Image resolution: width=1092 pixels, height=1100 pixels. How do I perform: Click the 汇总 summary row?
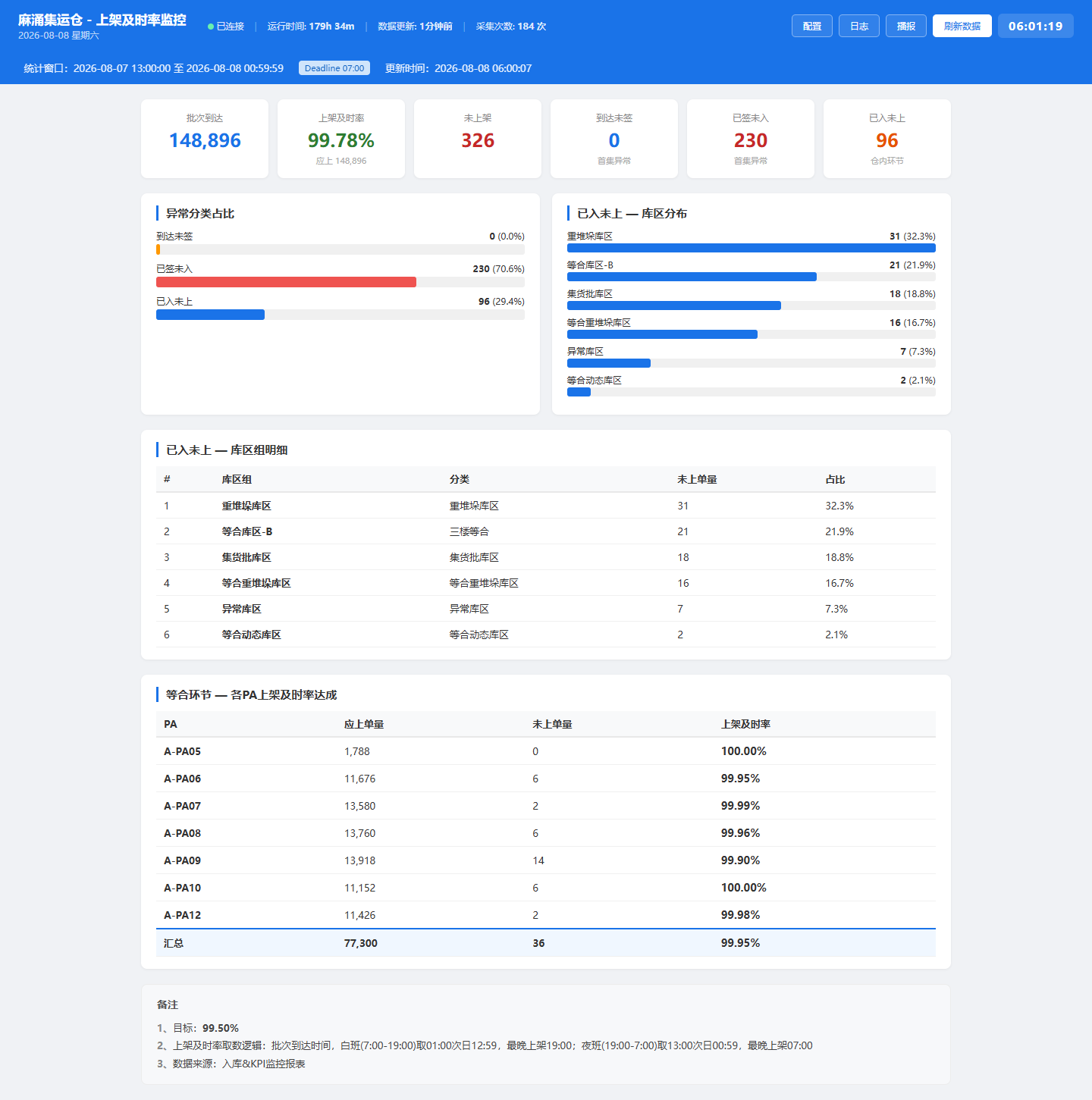546,943
